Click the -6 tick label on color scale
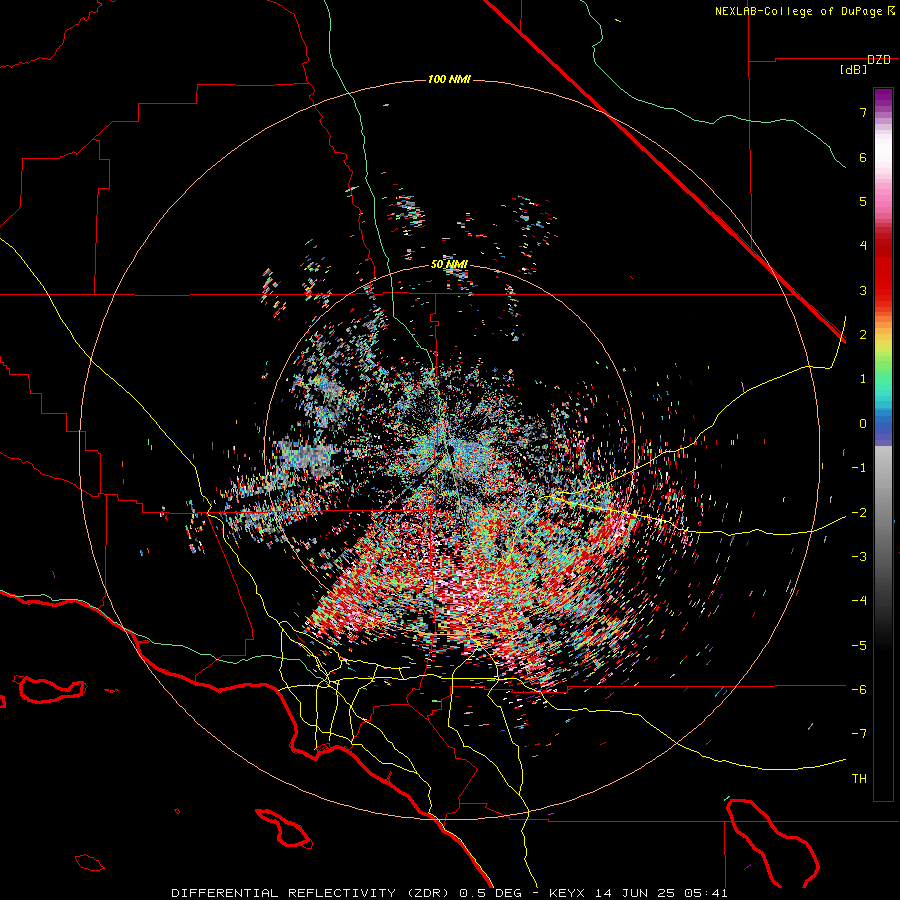Image resolution: width=900 pixels, height=900 pixels. pos(859,690)
